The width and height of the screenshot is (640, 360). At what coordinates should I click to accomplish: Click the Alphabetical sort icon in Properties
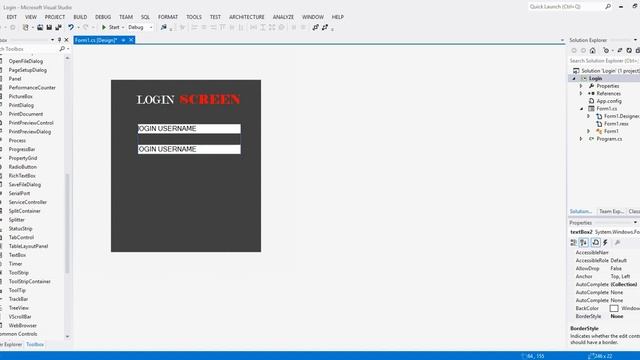584,242
